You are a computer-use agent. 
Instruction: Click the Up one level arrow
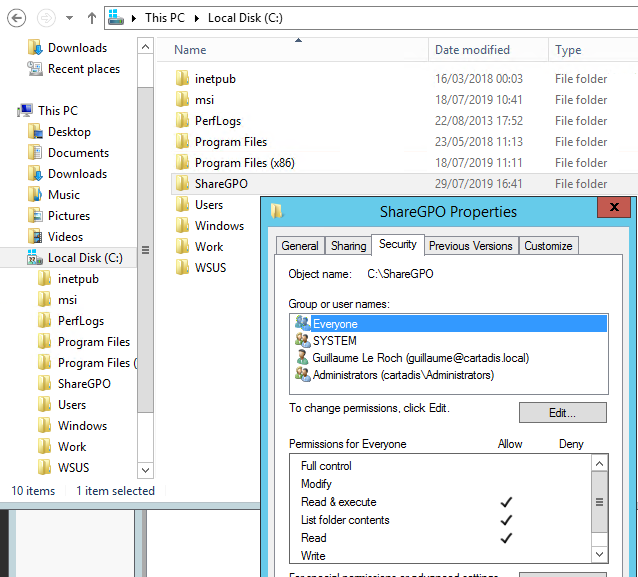(x=92, y=18)
